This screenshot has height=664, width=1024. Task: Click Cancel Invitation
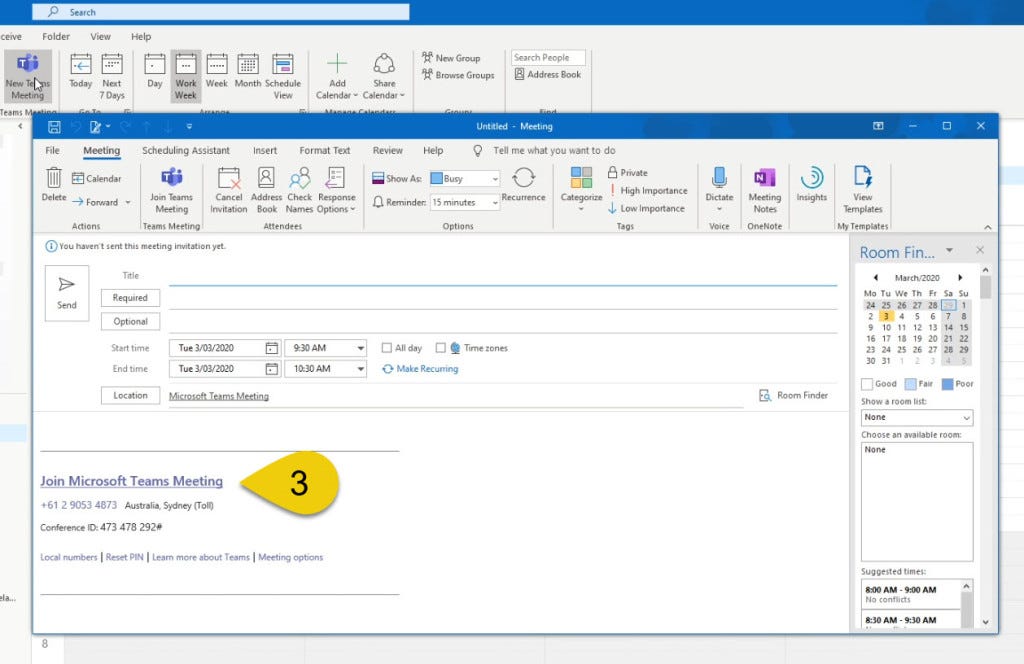point(229,190)
